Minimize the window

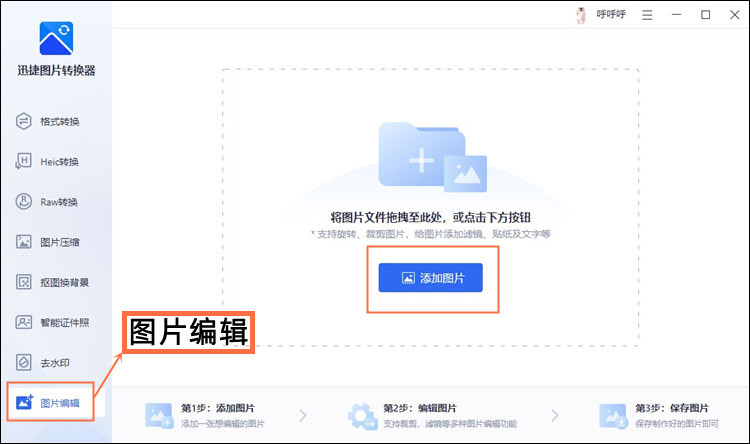pyautogui.click(x=676, y=15)
